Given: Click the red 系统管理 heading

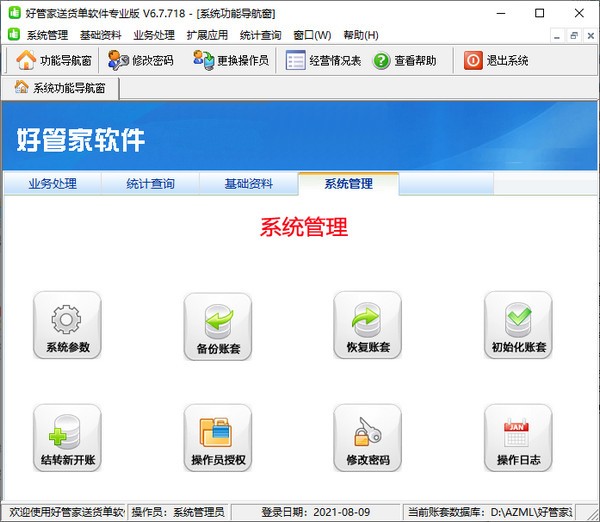Looking at the screenshot, I should coord(304,227).
